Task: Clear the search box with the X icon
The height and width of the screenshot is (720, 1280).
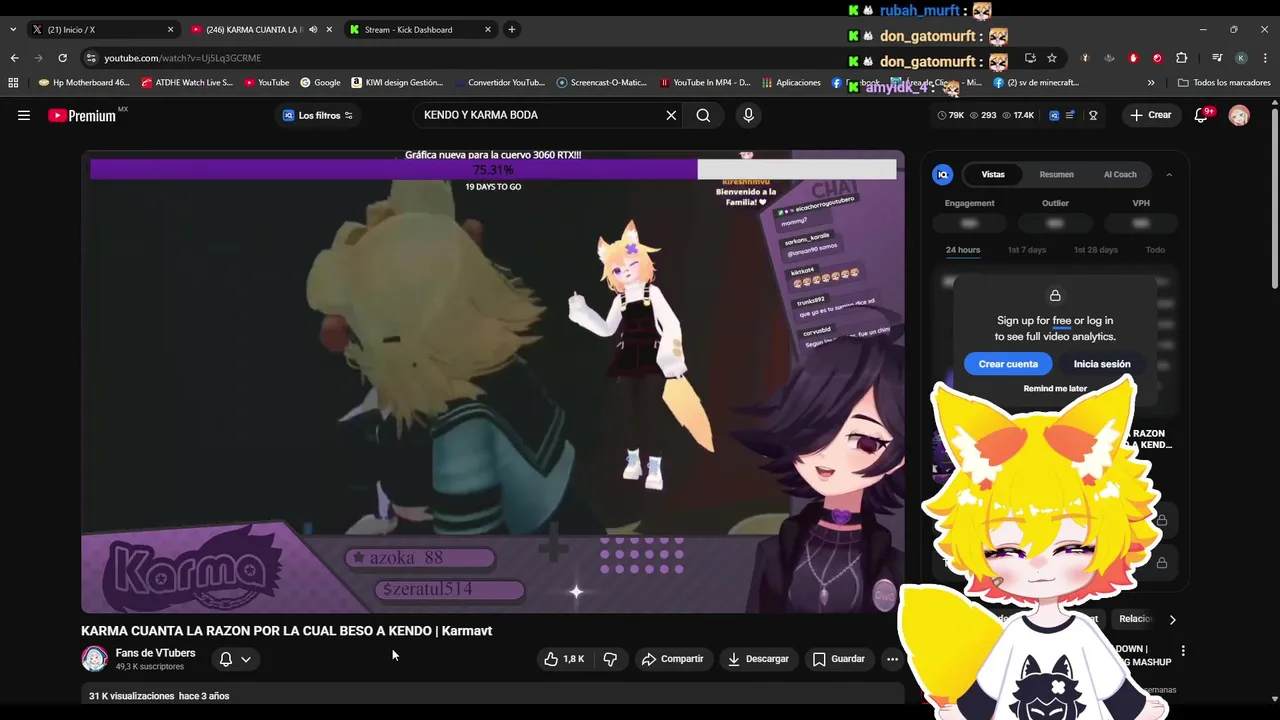Action: coord(671,115)
